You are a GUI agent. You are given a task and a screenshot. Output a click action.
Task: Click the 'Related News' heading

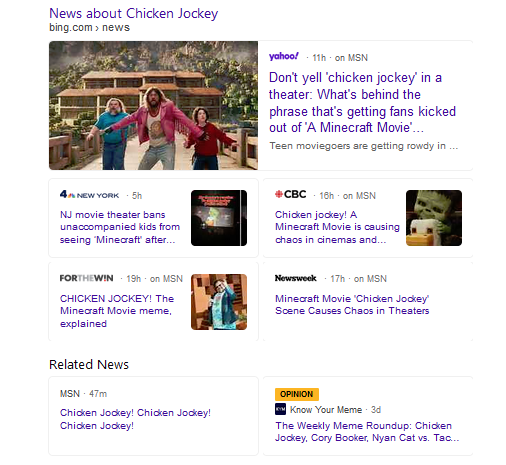point(89,365)
